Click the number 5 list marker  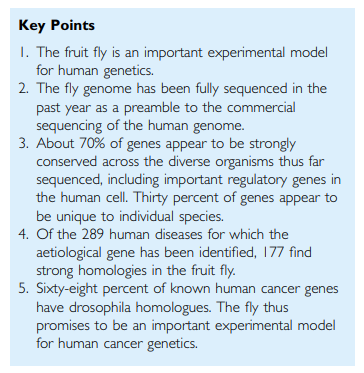coord(25,289)
